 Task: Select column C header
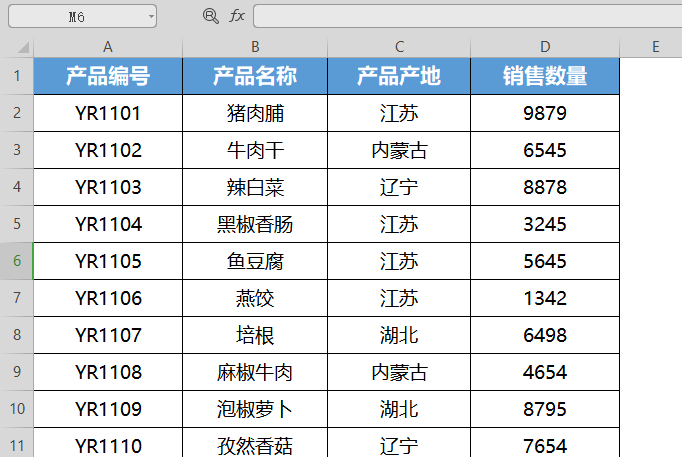(x=399, y=47)
